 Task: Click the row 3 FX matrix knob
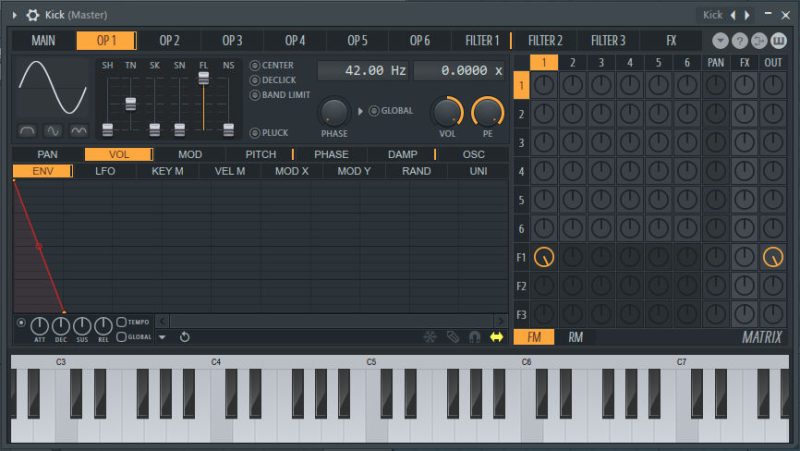pyautogui.click(x=744, y=142)
